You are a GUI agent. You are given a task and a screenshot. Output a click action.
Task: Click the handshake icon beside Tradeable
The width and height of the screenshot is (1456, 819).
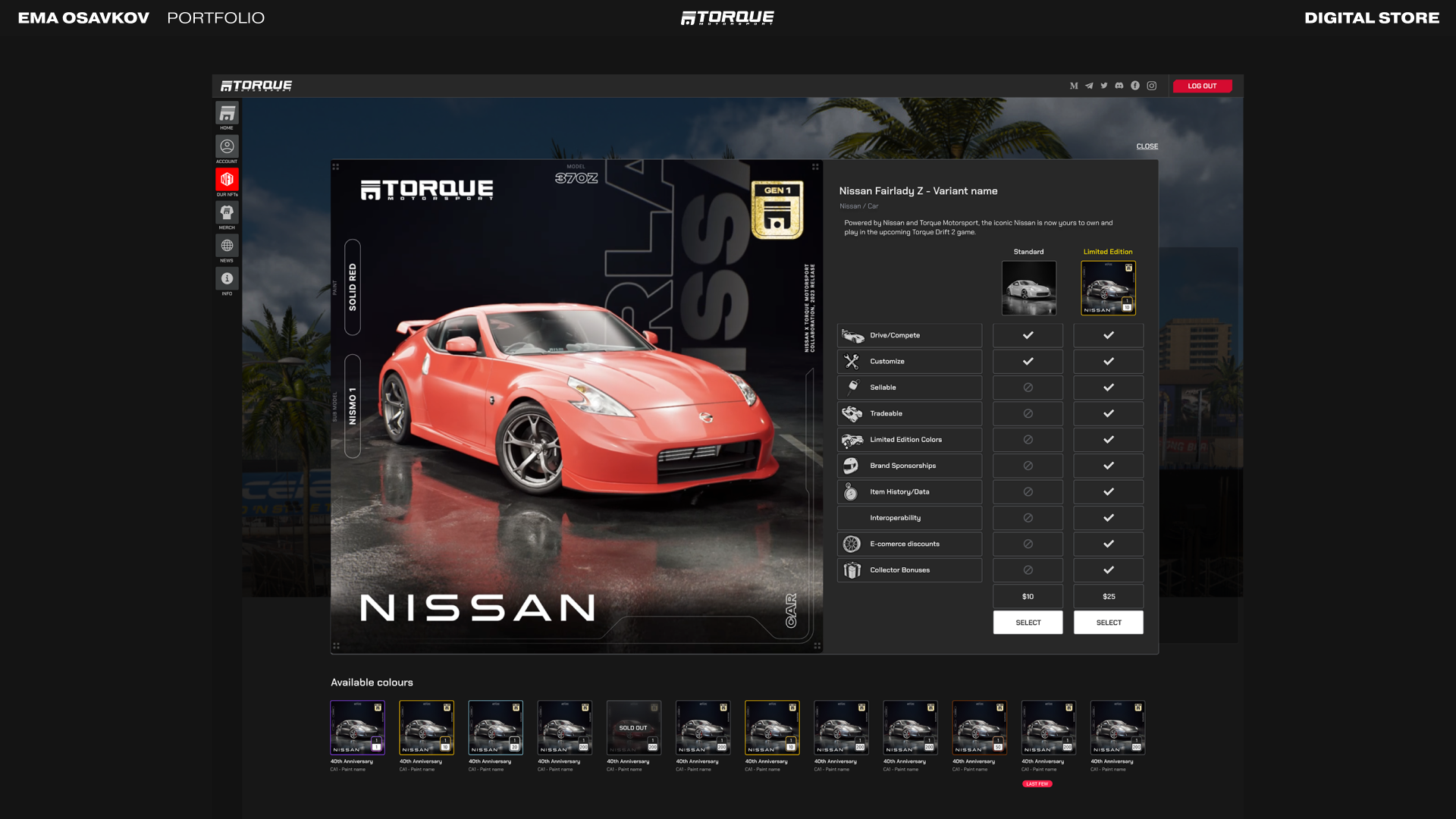(x=852, y=413)
